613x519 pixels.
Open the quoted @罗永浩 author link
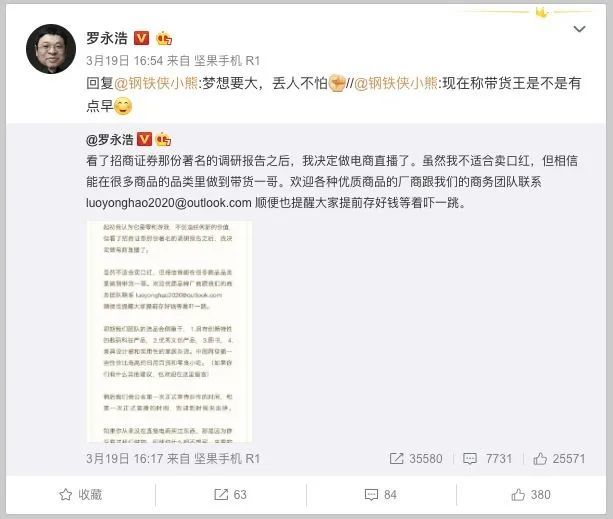click(109, 140)
